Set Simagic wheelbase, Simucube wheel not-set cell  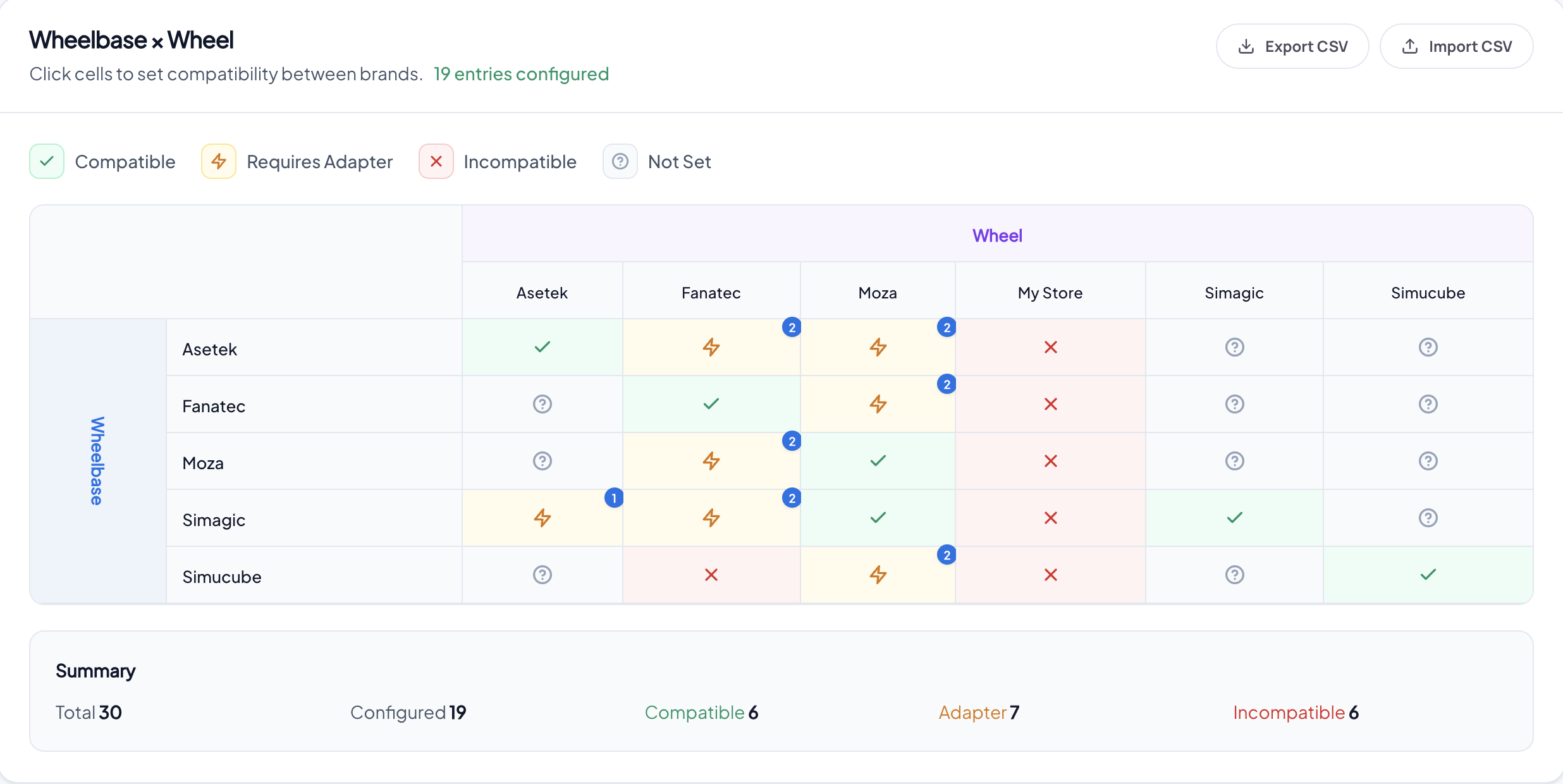[1428, 518]
